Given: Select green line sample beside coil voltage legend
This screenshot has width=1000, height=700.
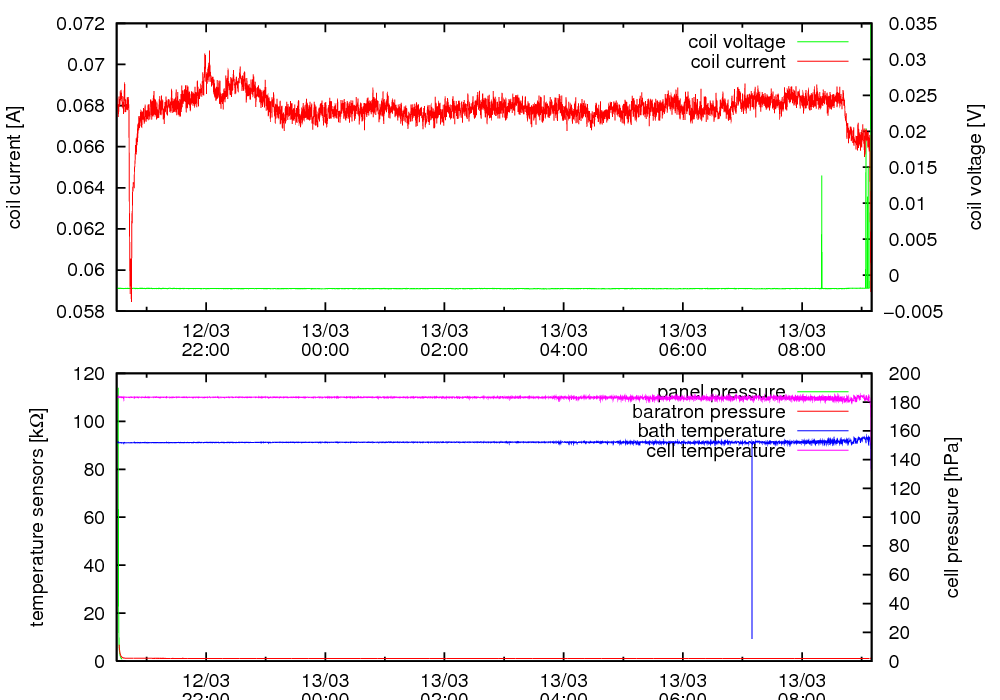Looking at the screenshot, I should (x=822, y=42).
